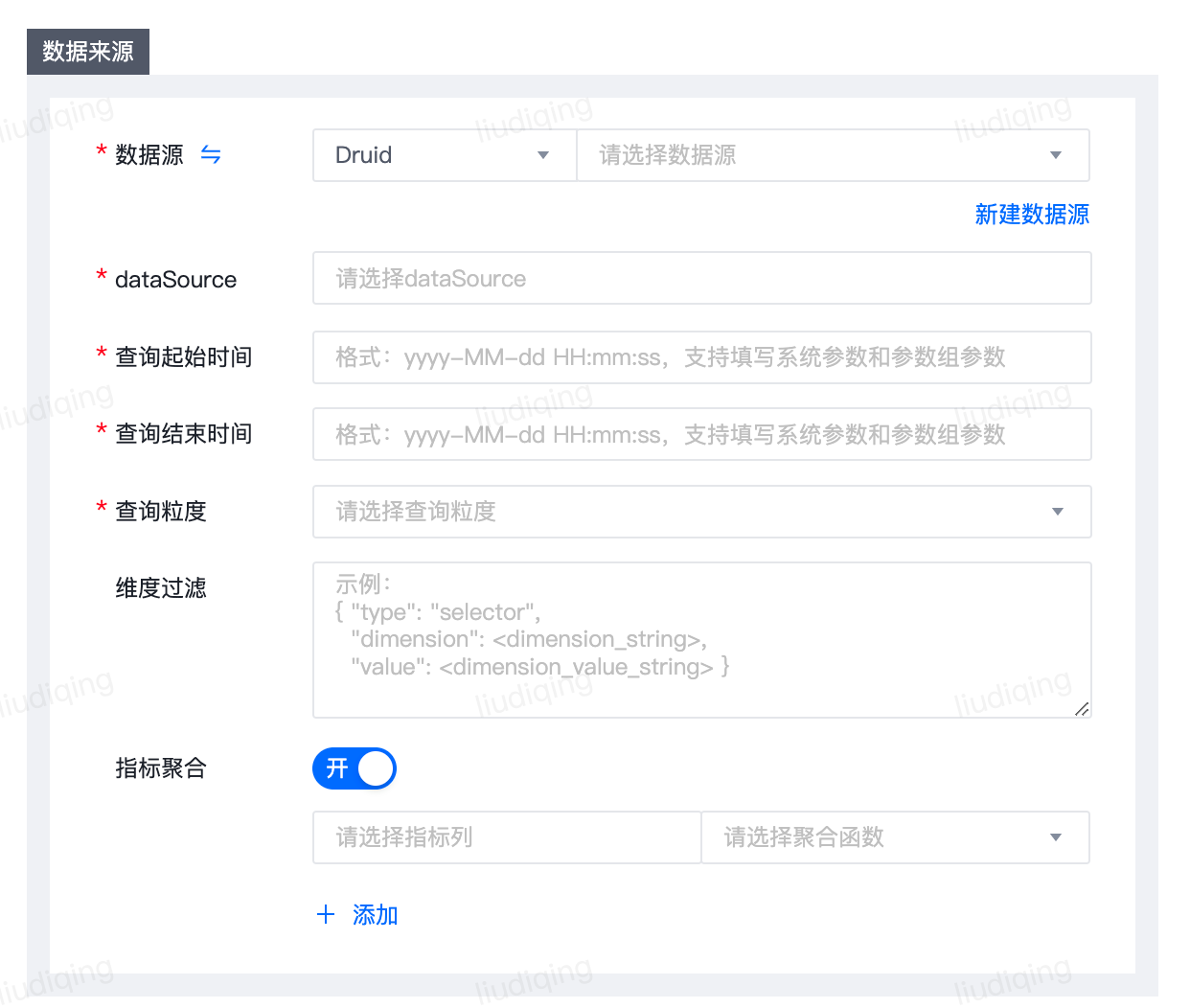Click the dropdown arrow on 请选择数据源 field
The image size is (1190, 1008).
[1056, 155]
